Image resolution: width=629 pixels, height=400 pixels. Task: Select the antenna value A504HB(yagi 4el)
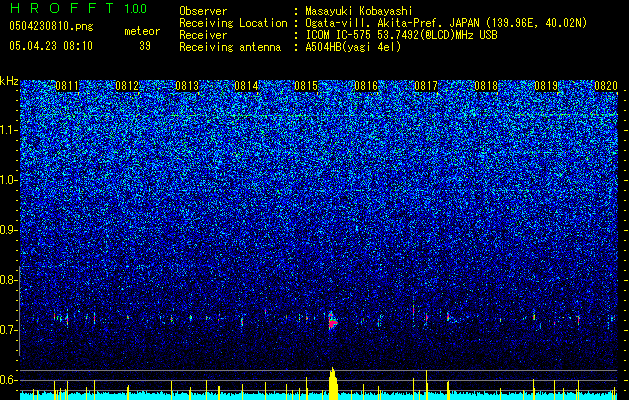coord(353,47)
